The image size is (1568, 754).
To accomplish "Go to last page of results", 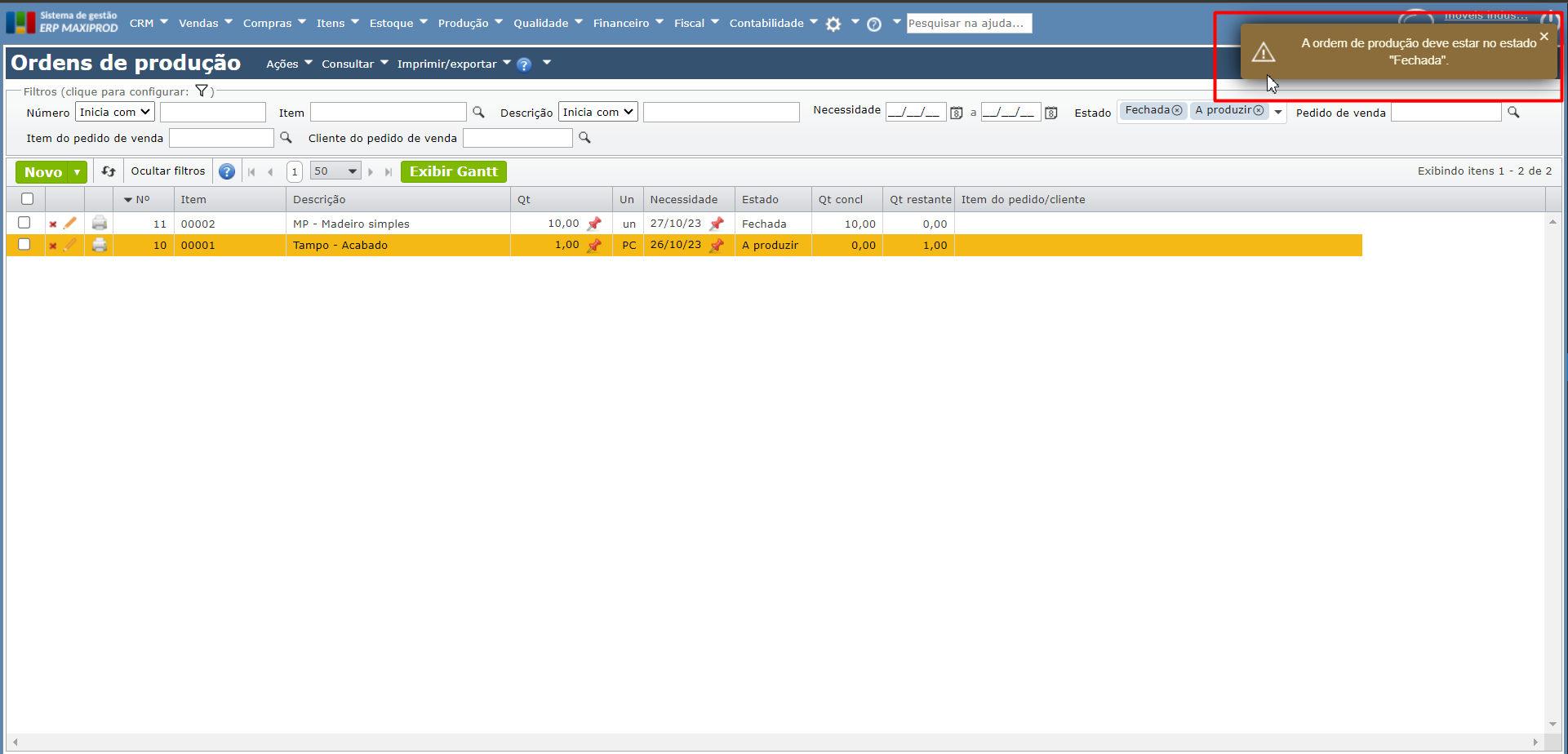I will point(389,172).
